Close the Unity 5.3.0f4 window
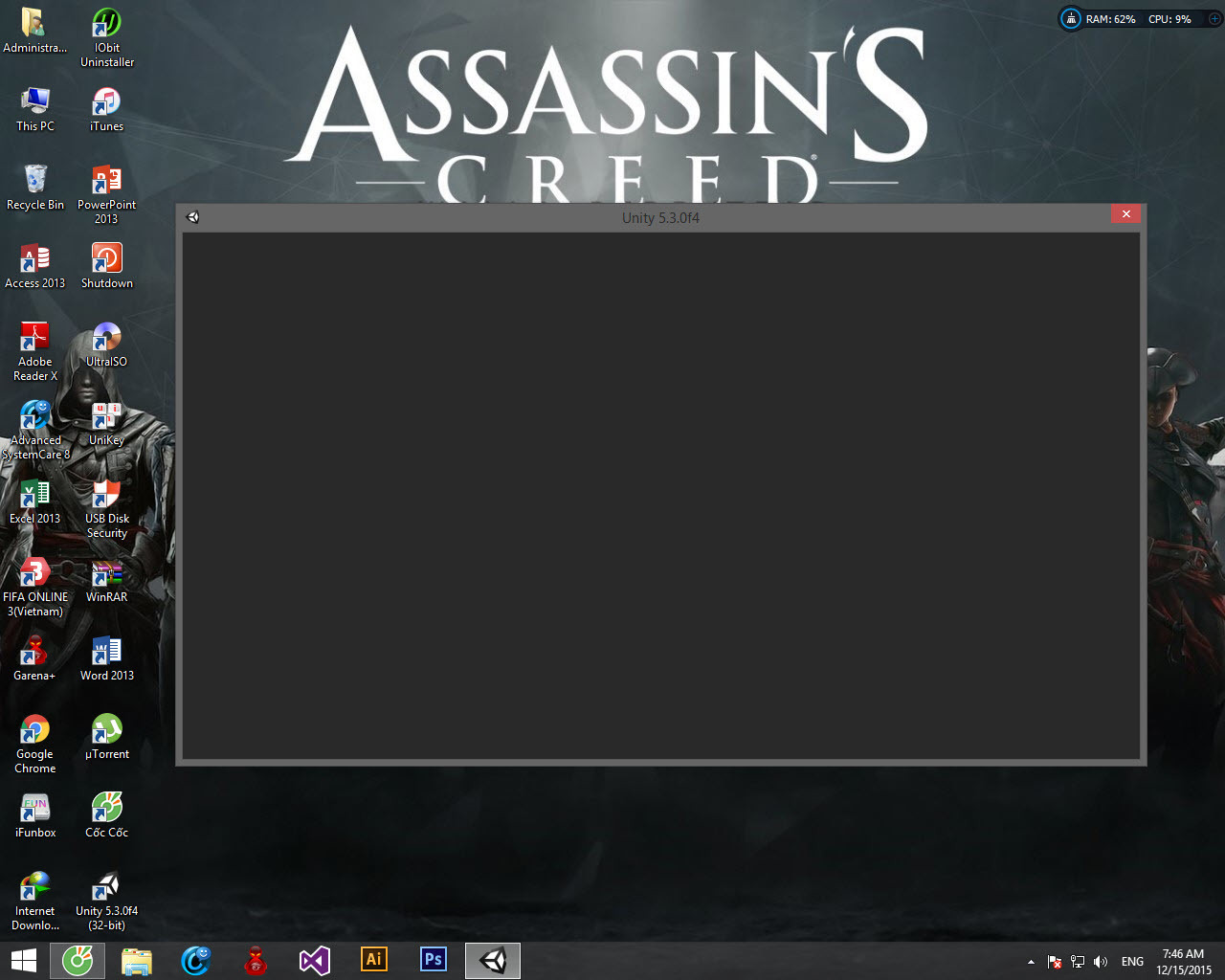The height and width of the screenshot is (980, 1225). point(1125,214)
